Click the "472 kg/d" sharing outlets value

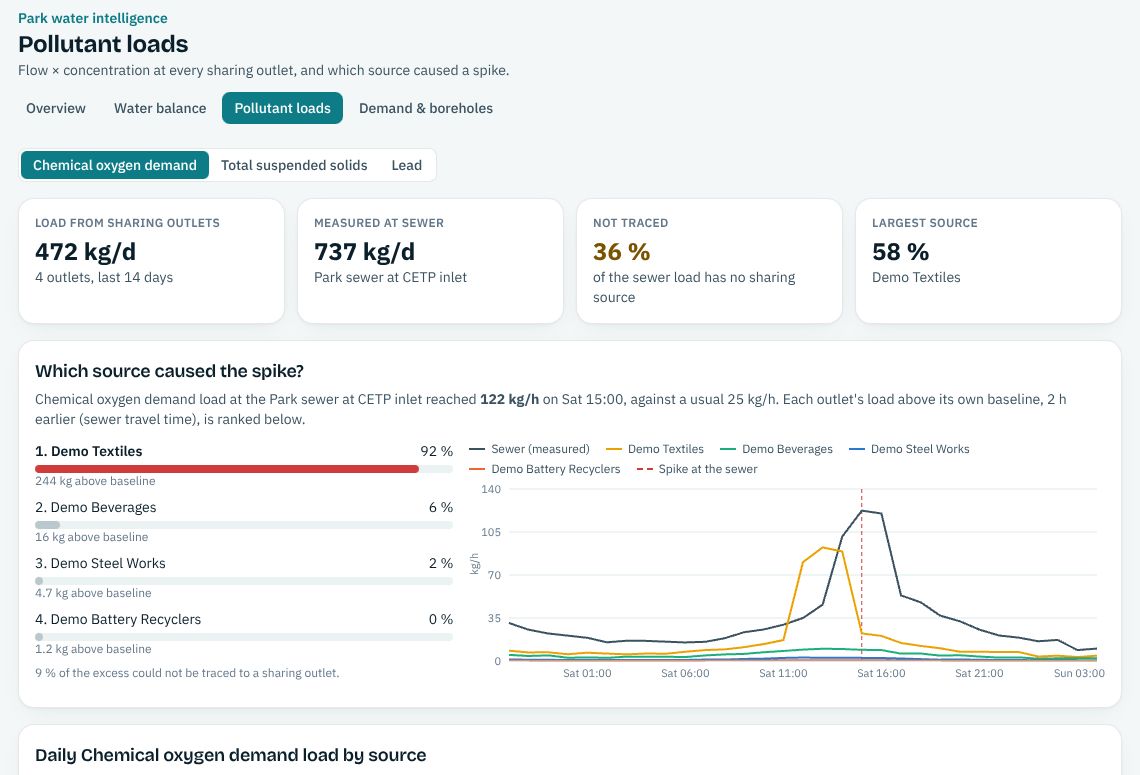coord(86,252)
